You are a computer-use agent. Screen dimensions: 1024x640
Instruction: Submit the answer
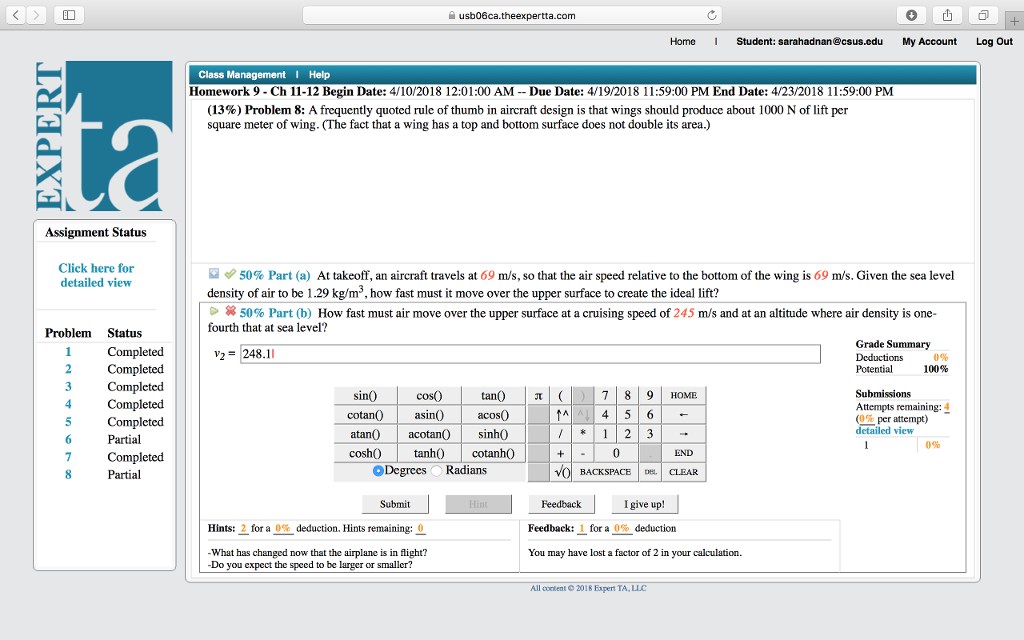pos(394,504)
